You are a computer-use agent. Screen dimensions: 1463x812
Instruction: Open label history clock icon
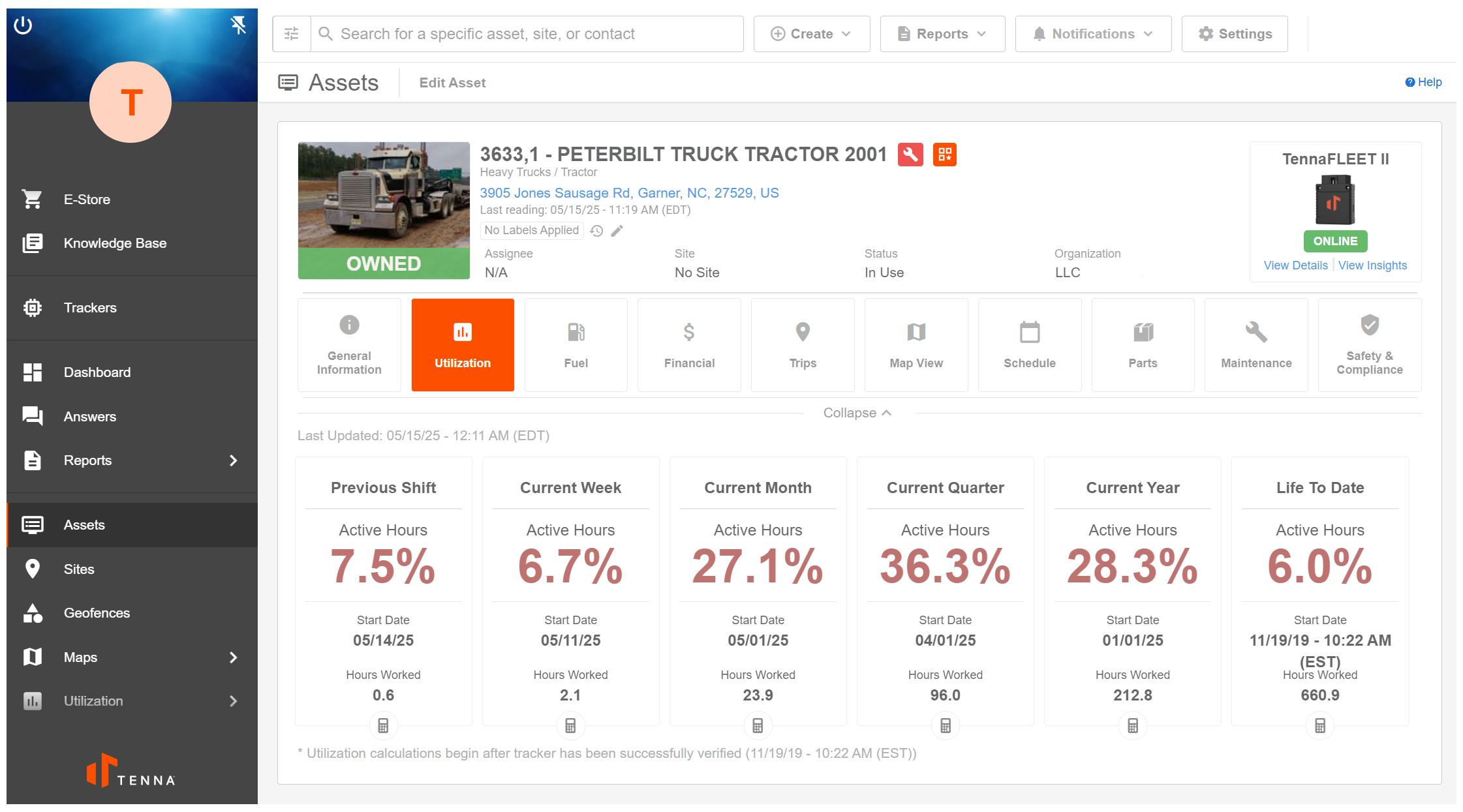596,231
